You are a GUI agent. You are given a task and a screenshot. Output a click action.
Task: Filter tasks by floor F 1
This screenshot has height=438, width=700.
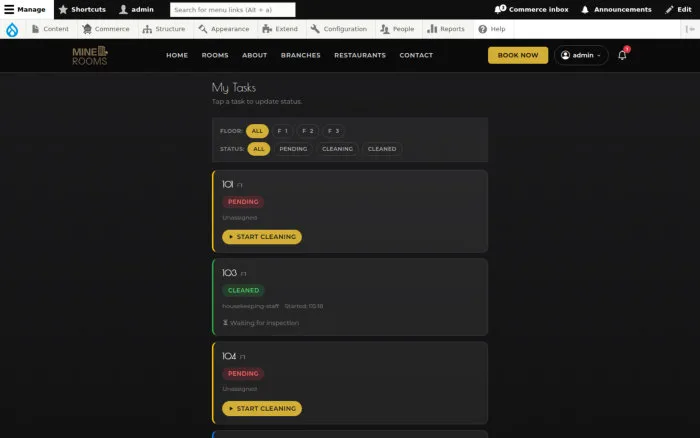[x=283, y=131]
